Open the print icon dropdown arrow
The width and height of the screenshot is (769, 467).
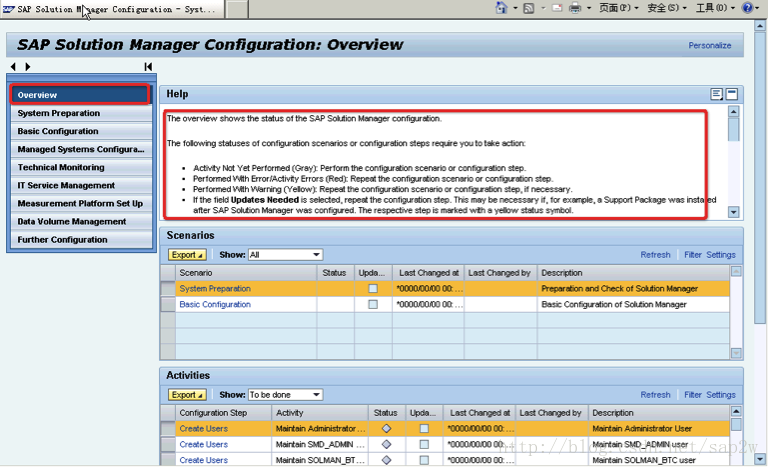pyautogui.click(x=589, y=8)
